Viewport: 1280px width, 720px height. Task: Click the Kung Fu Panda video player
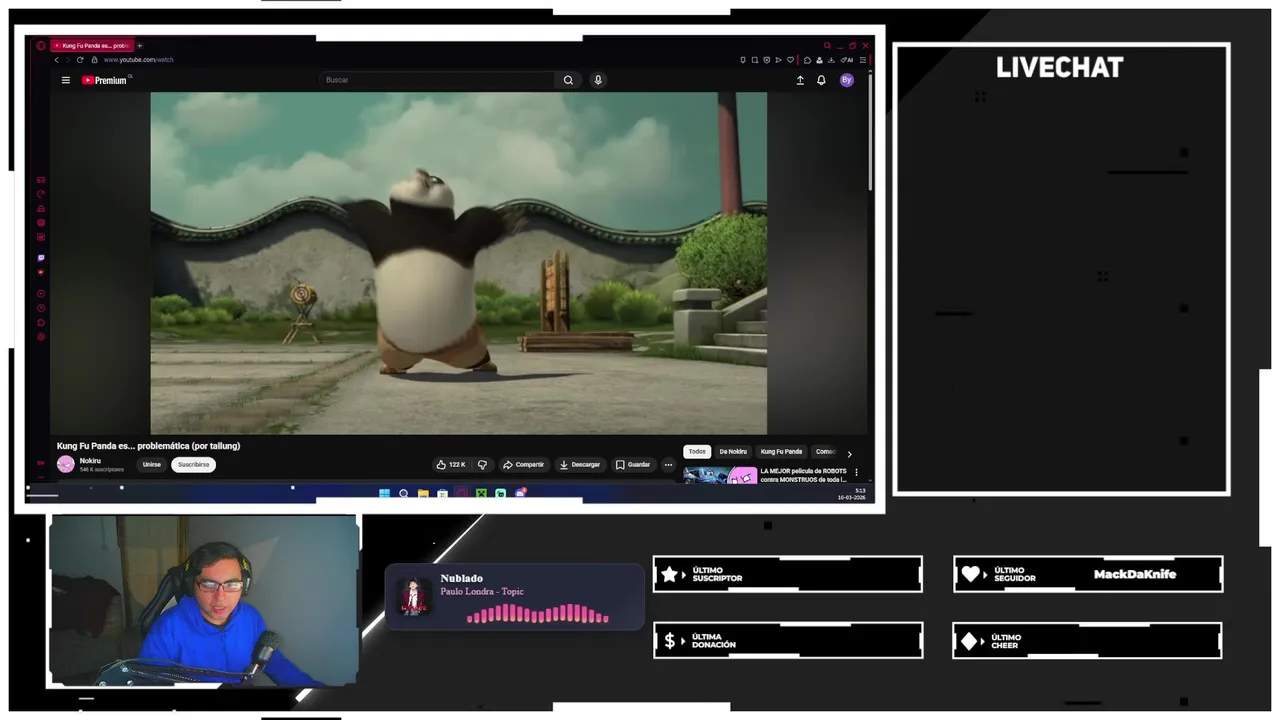tap(459, 263)
